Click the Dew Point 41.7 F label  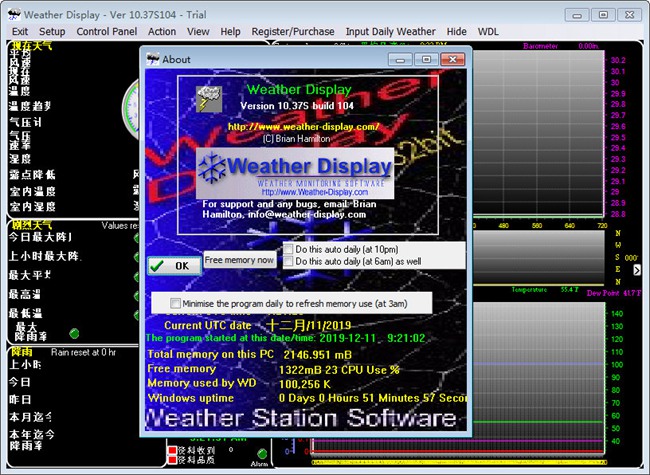(x=614, y=293)
